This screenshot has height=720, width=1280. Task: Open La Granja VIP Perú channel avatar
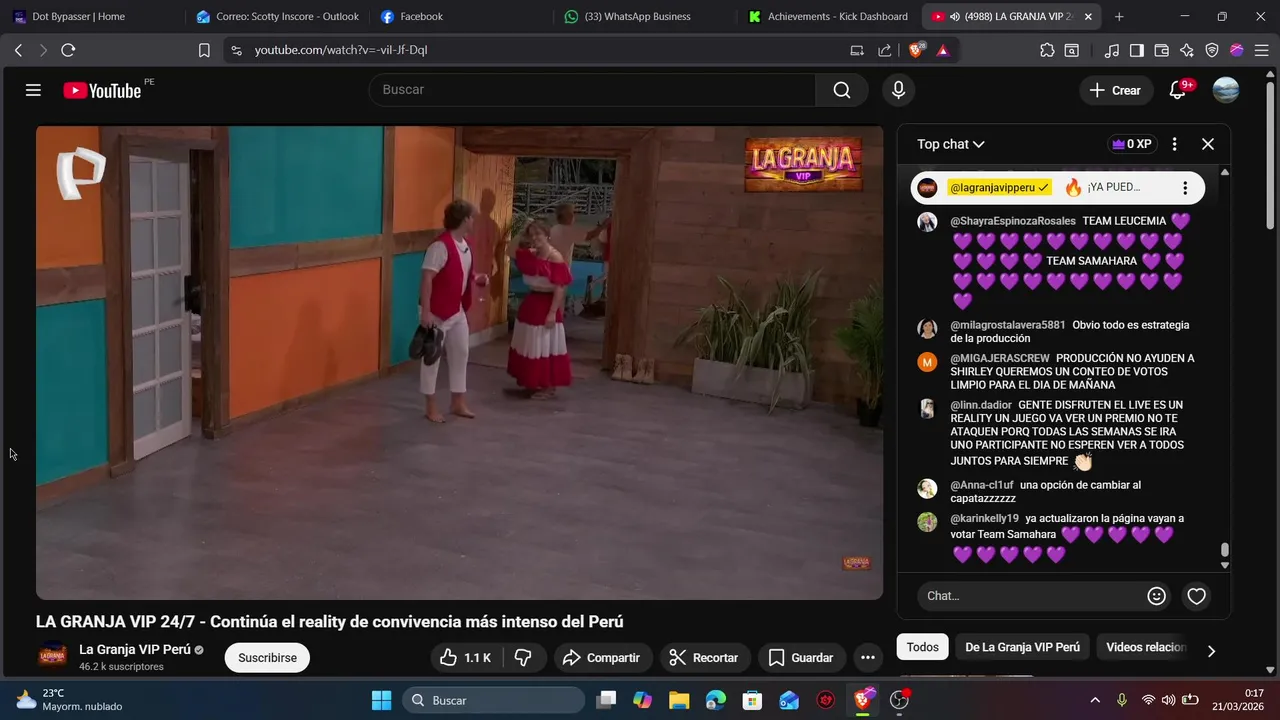[x=52, y=656]
